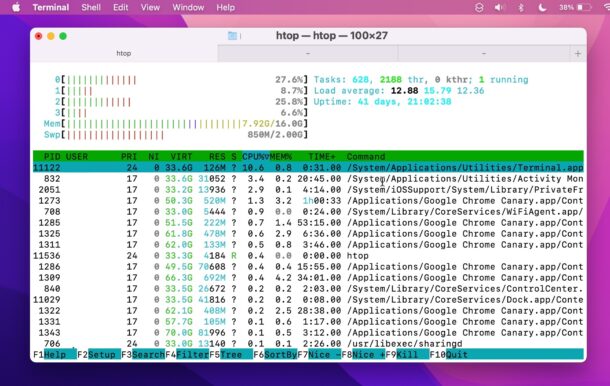The image size is (610, 386).
Task: Select process row PID 2051 iOSSupport
Action: click(308, 189)
